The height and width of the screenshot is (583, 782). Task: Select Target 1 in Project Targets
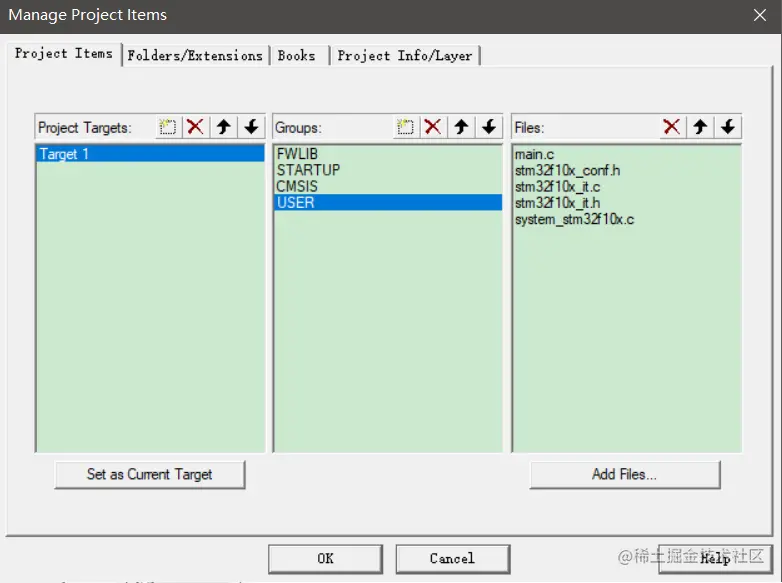coord(150,154)
